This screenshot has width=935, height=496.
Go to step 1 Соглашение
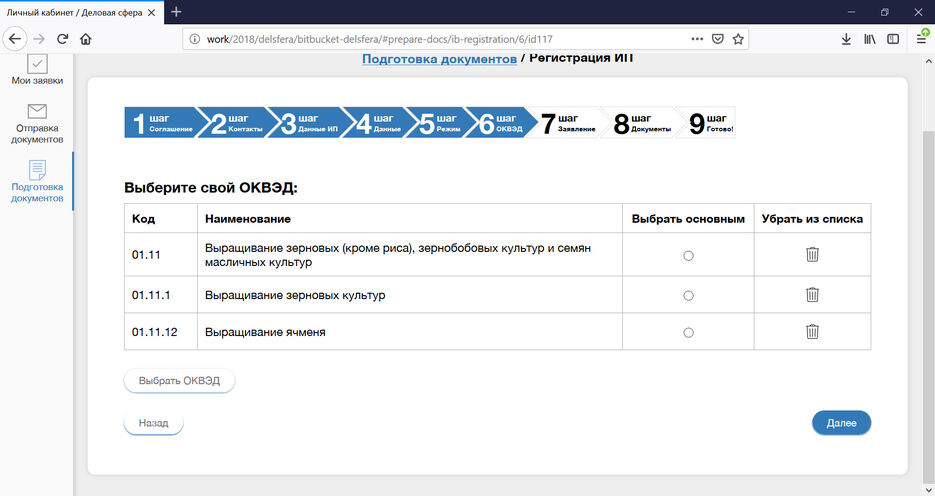[x=162, y=123]
